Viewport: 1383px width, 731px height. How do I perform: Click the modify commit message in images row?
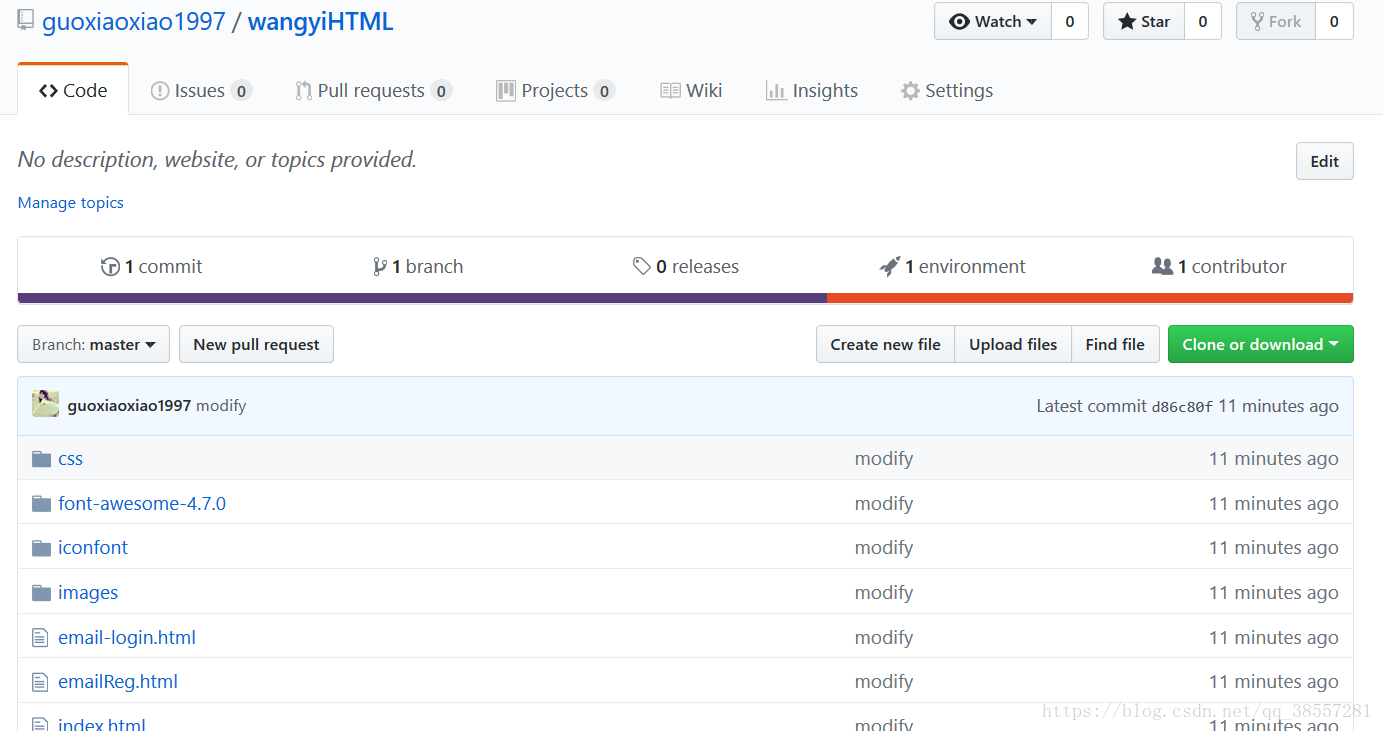coord(884,593)
